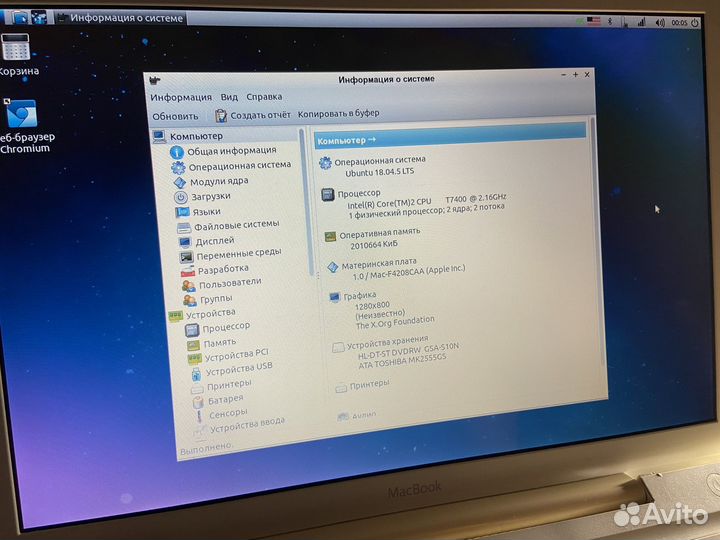Click the Intel Core2 CPU T7400 line
720x540 pixels.
point(427,201)
